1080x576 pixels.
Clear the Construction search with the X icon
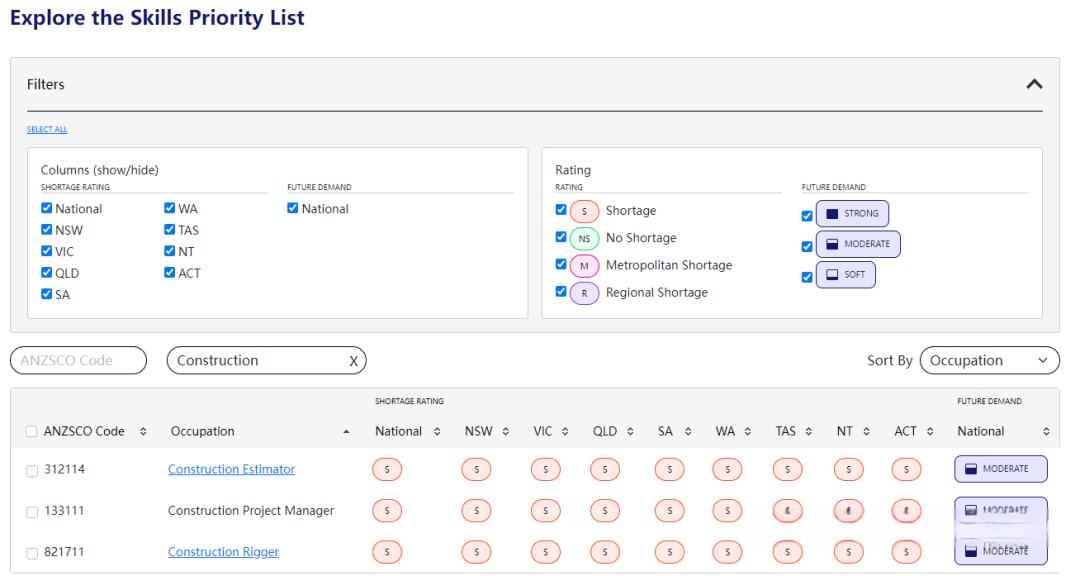pyautogui.click(x=353, y=361)
